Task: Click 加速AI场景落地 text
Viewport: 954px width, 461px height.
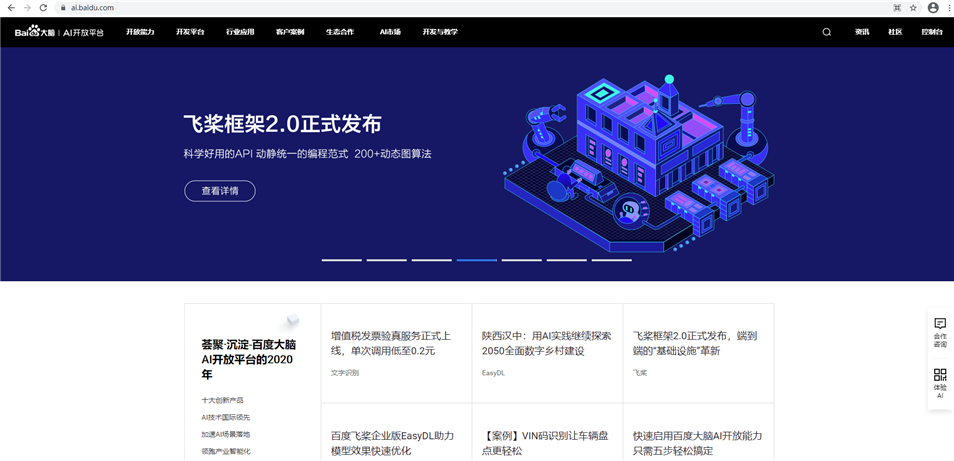Action: click(x=226, y=434)
